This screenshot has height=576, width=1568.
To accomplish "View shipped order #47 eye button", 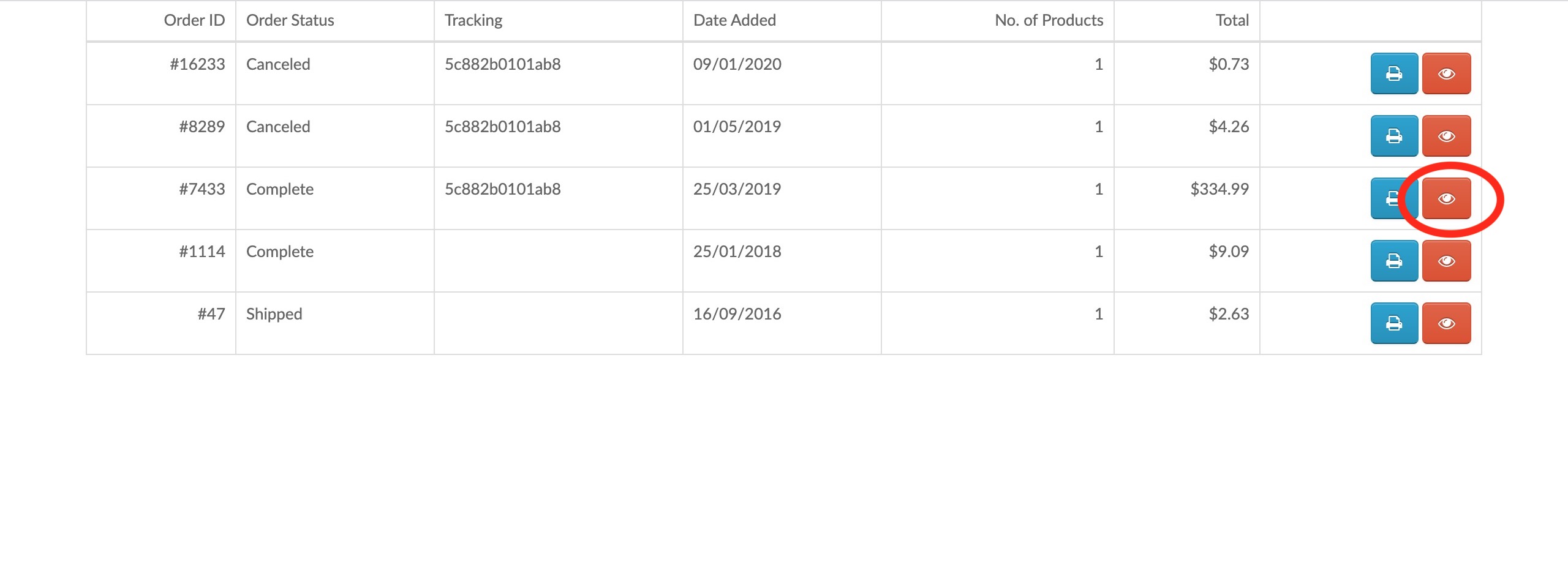I will tap(1446, 323).
